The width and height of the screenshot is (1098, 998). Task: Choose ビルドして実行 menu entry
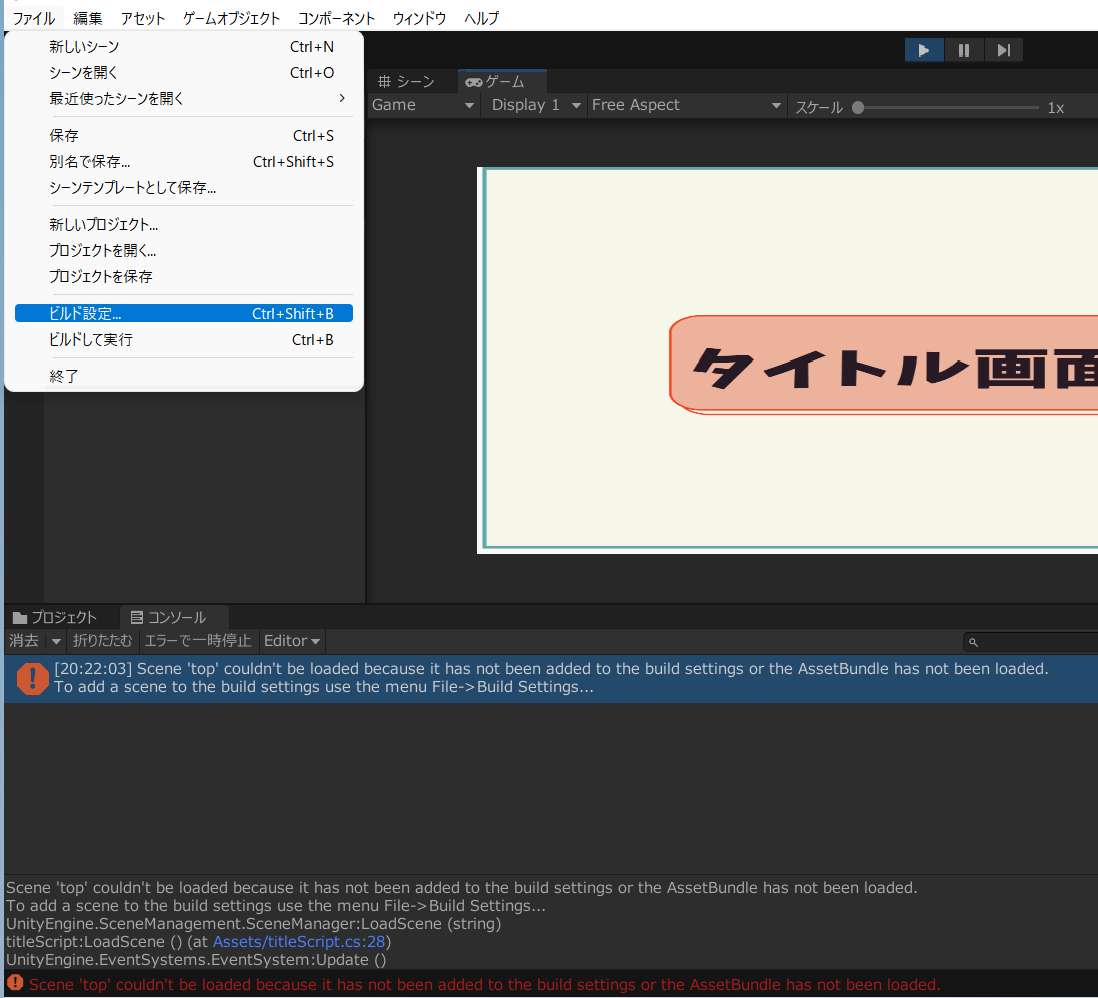183,340
